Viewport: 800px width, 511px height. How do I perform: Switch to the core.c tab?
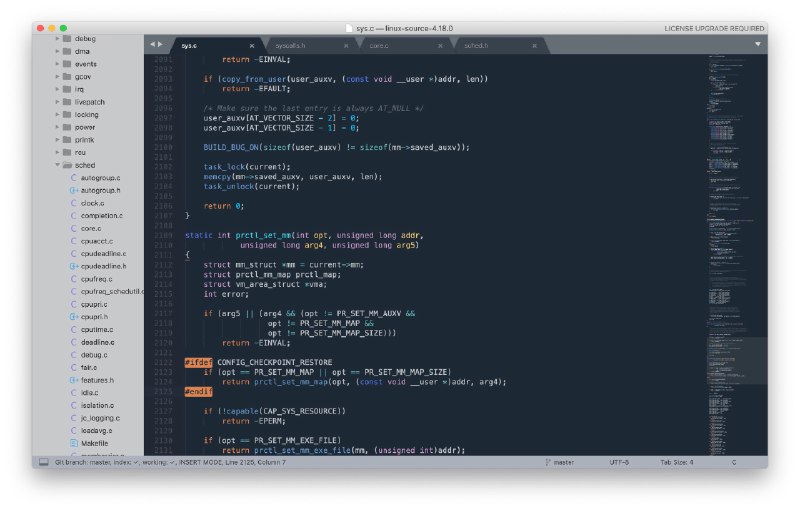point(379,46)
